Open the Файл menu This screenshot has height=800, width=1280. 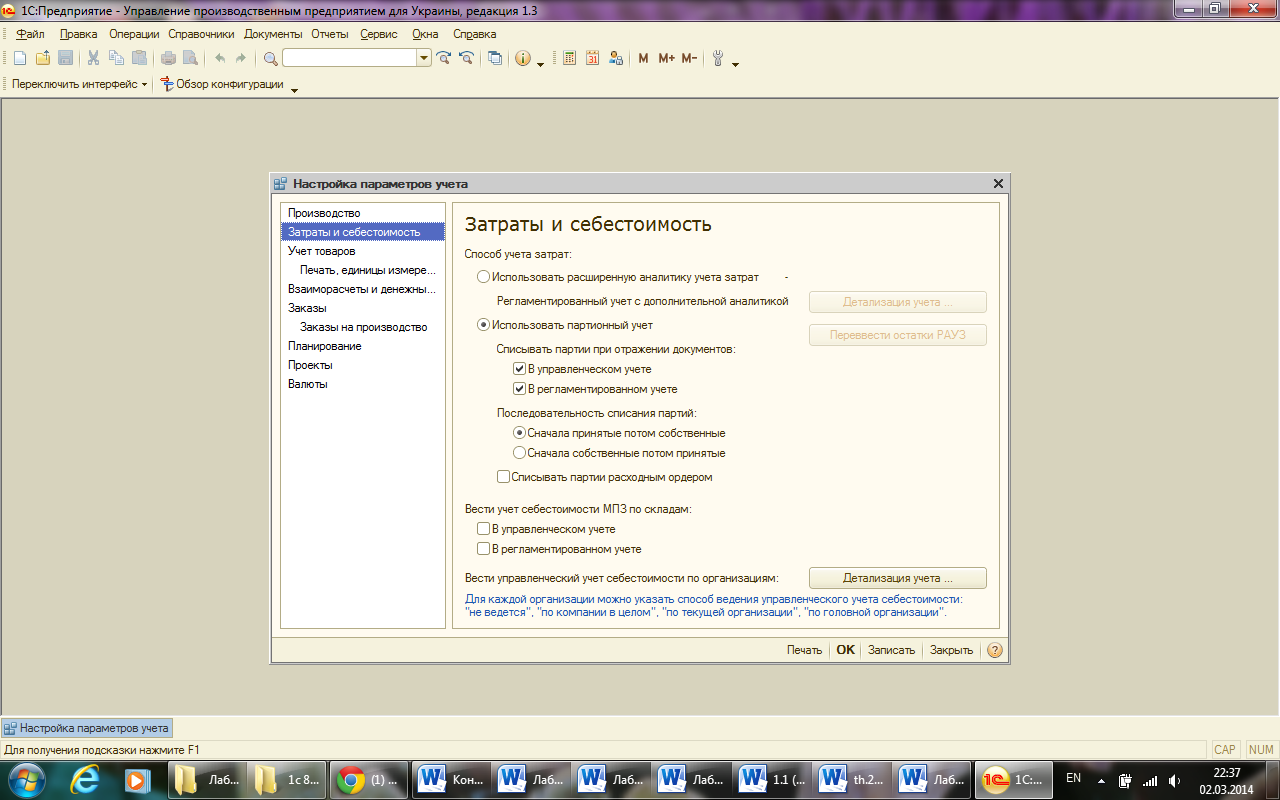point(30,34)
